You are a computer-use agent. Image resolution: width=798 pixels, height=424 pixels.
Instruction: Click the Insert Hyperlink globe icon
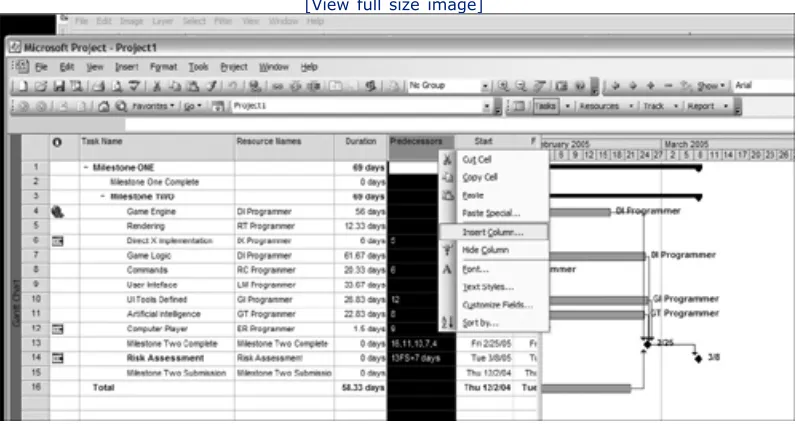tap(254, 87)
